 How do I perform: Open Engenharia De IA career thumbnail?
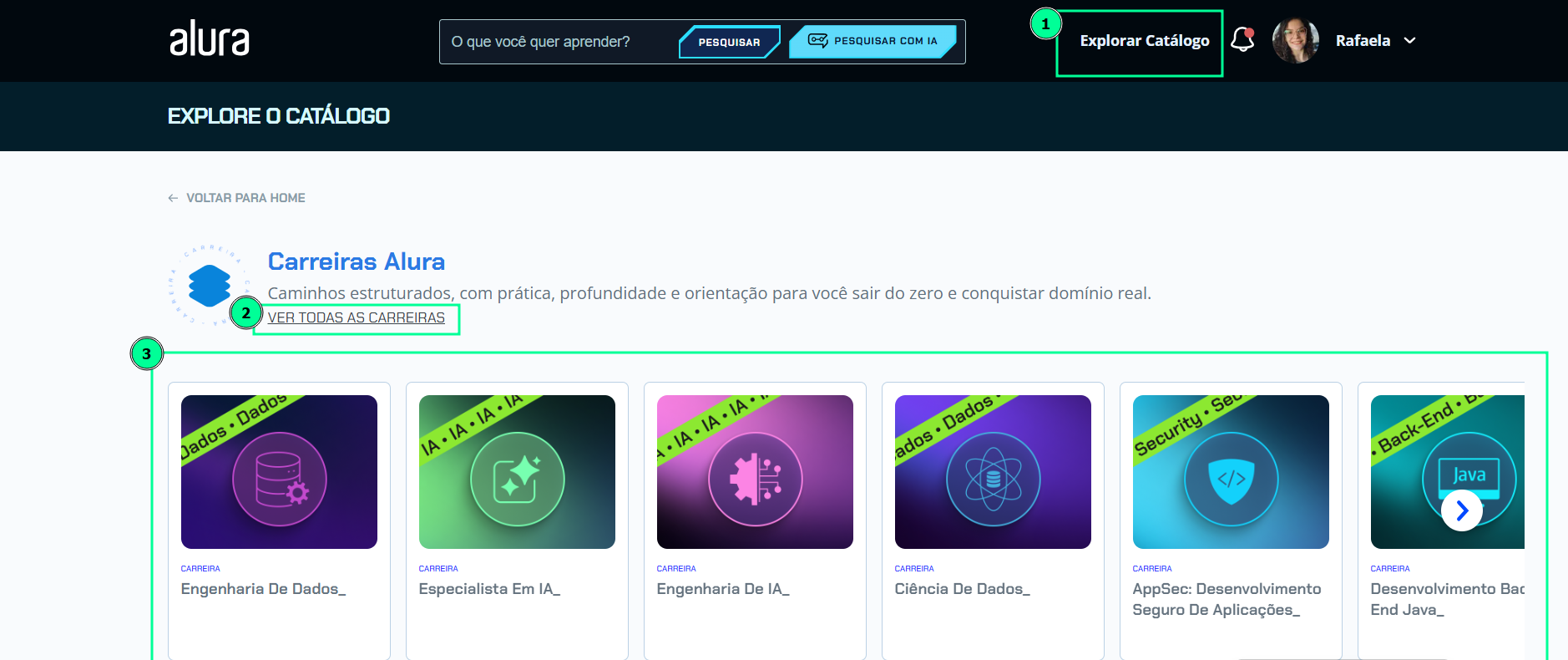tap(755, 472)
